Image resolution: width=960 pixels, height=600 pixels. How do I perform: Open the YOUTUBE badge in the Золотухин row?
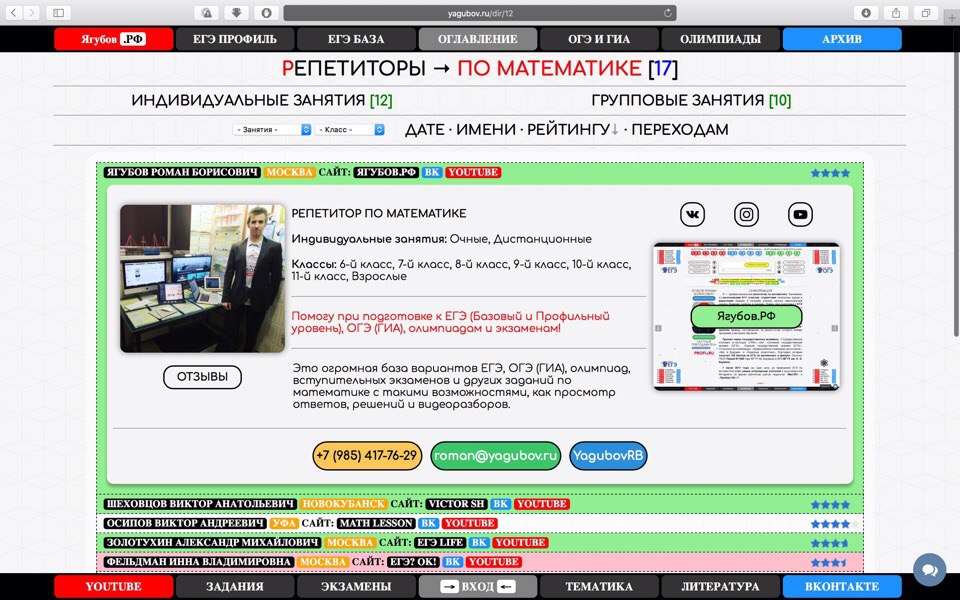coord(521,542)
